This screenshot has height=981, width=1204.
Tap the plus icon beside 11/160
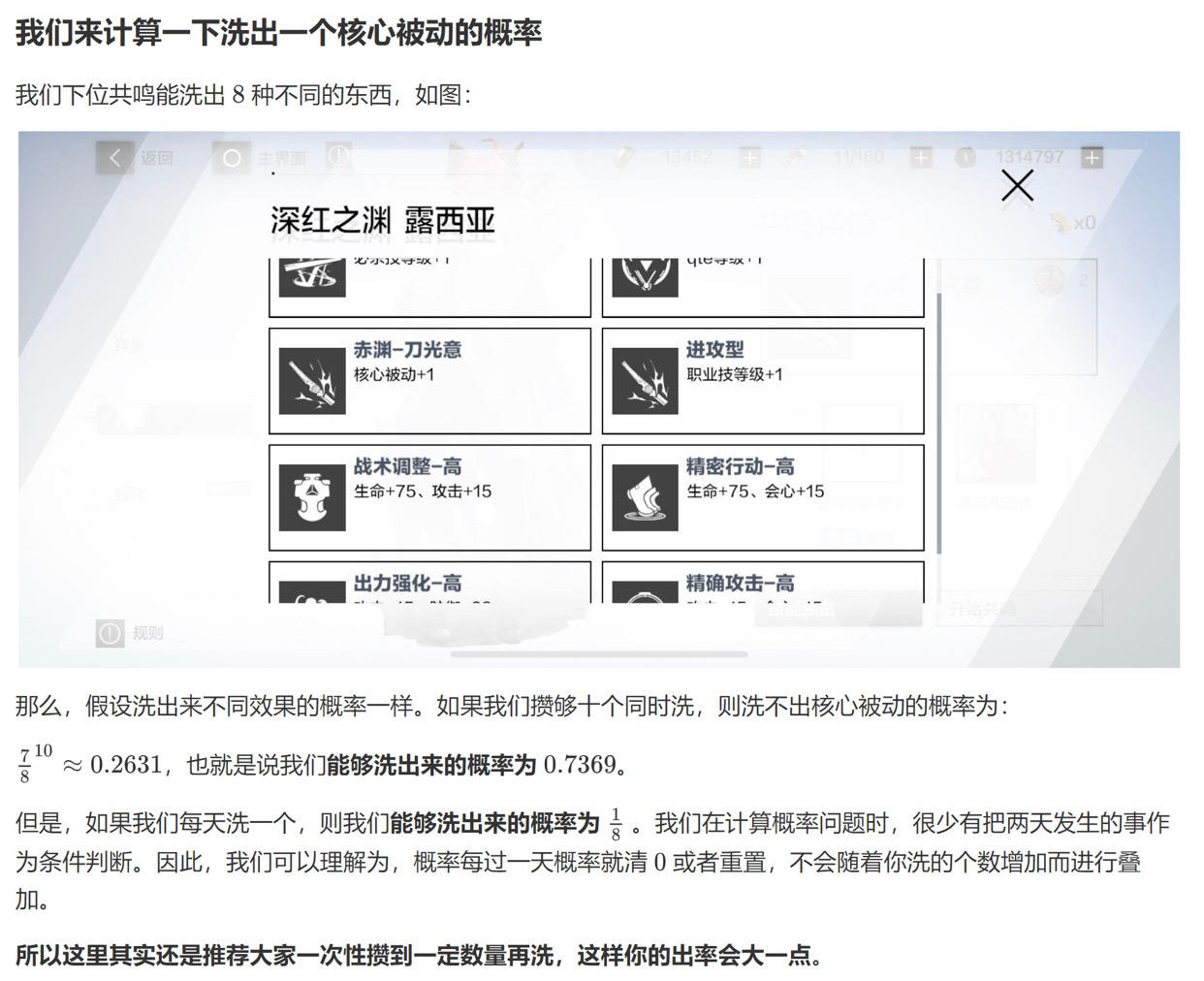pyautogui.click(x=921, y=157)
